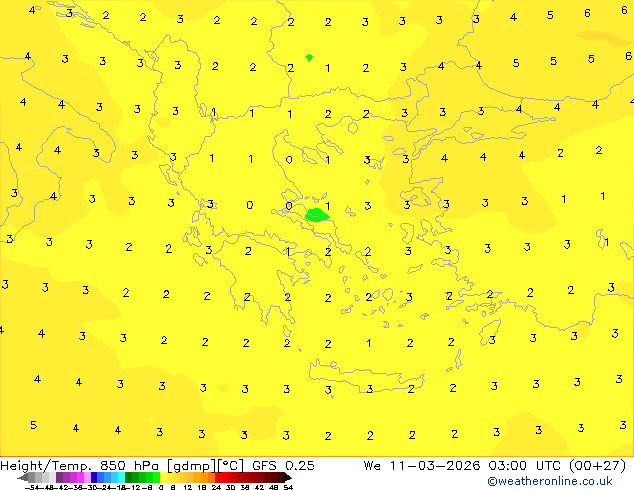This screenshot has width=634, height=490.
Task: Select the dark purple swatch on the scale
Action: [59, 477]
